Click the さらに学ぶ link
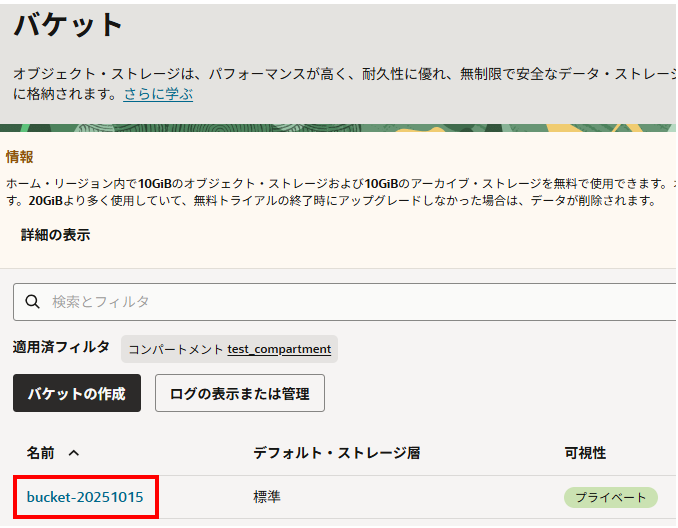The height and width of the screenshot is (528, 678). point(158,94)
